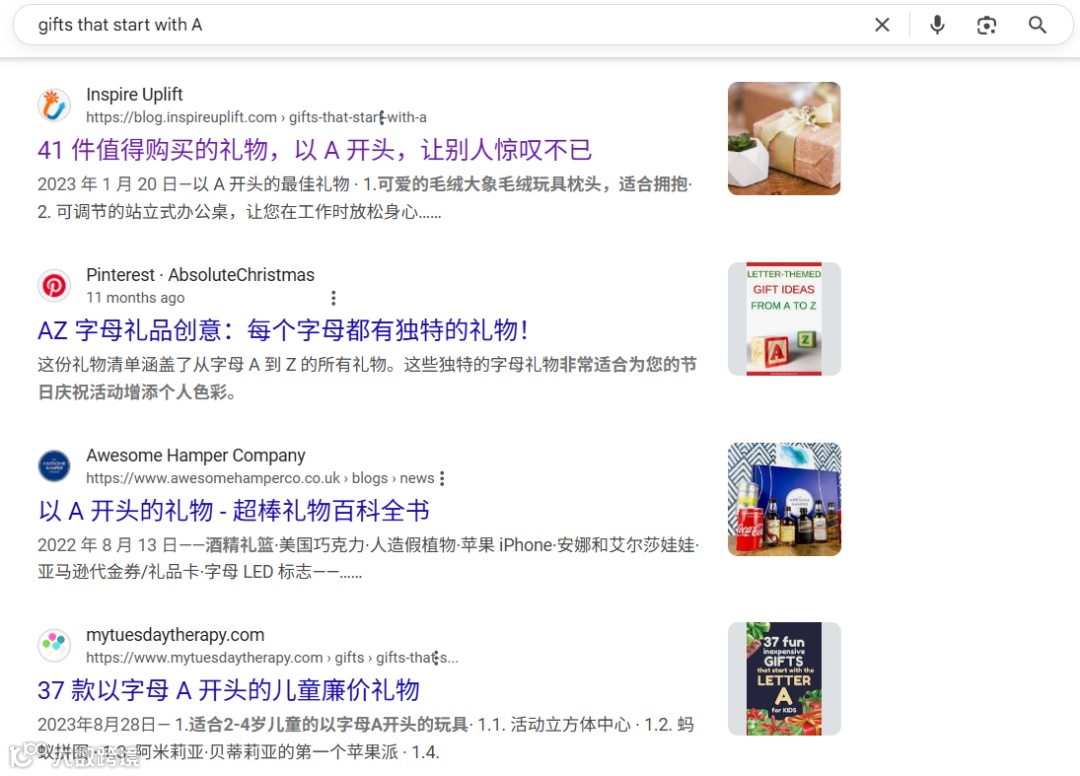This screenshot has height=776, width=1080.
Task: Open the '以 A 开头的礼物' hamper link
Action: 234,511
